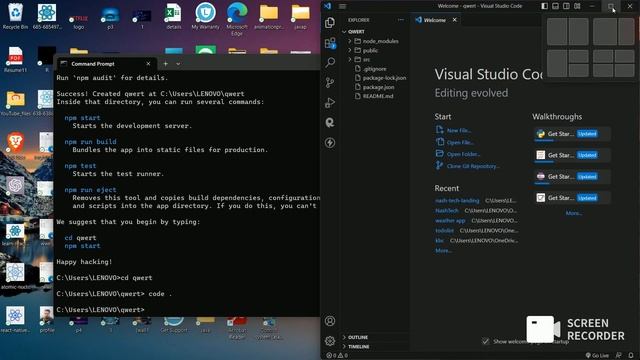Toggle the Primary Side Bar visibility

[544, 6]
